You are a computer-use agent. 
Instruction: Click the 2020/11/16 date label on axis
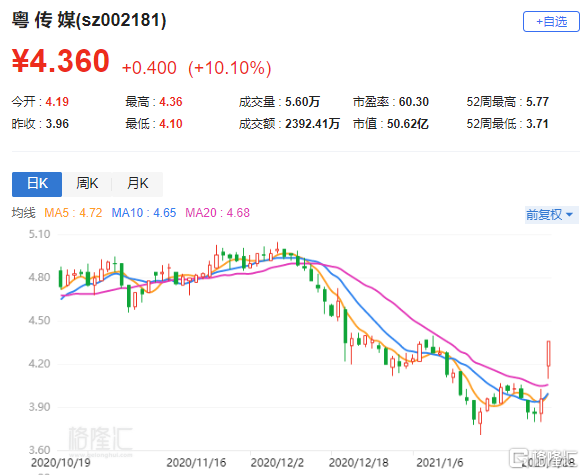pos(196,463)
